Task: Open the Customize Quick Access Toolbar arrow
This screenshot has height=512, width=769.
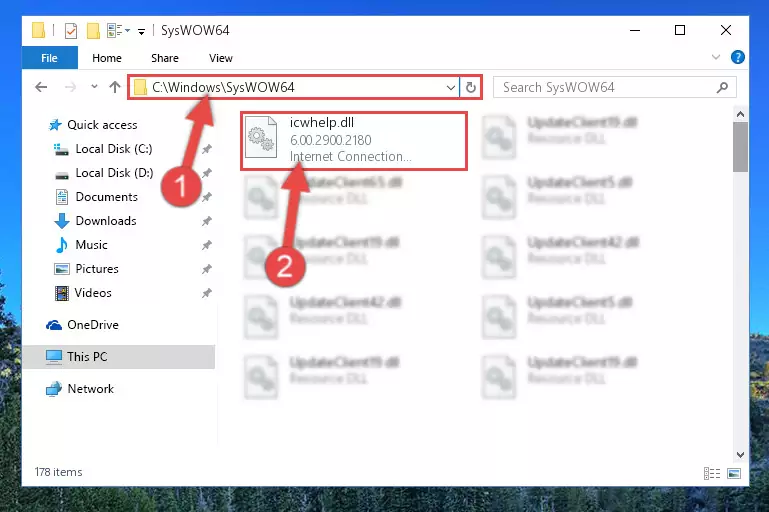Action: click(141, 32)
